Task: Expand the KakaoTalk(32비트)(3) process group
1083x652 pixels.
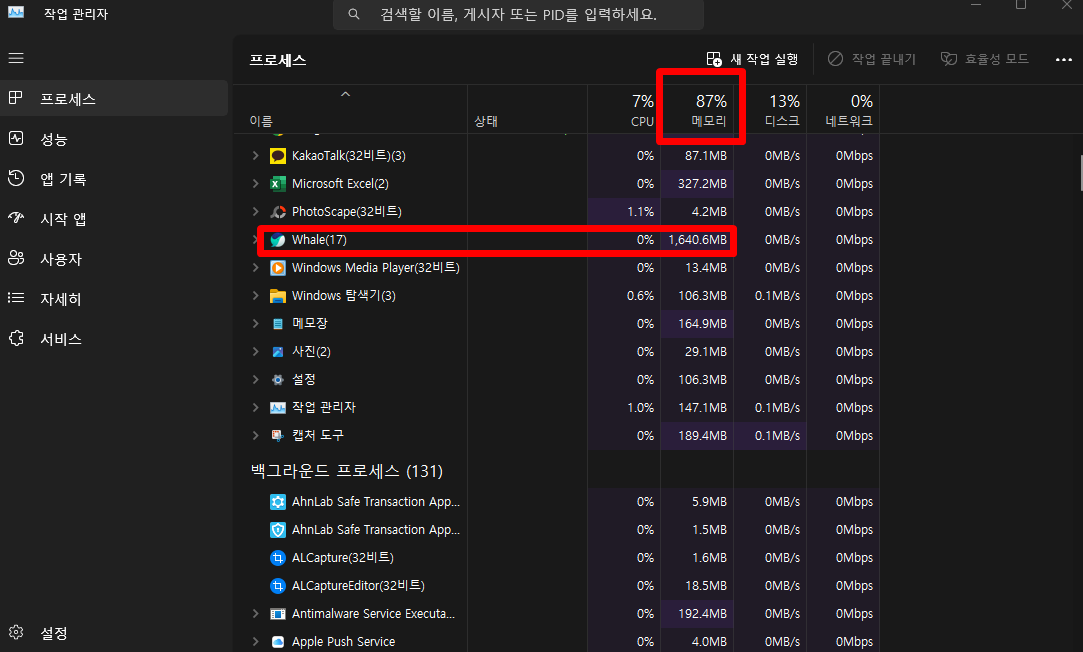Action: 256,156
